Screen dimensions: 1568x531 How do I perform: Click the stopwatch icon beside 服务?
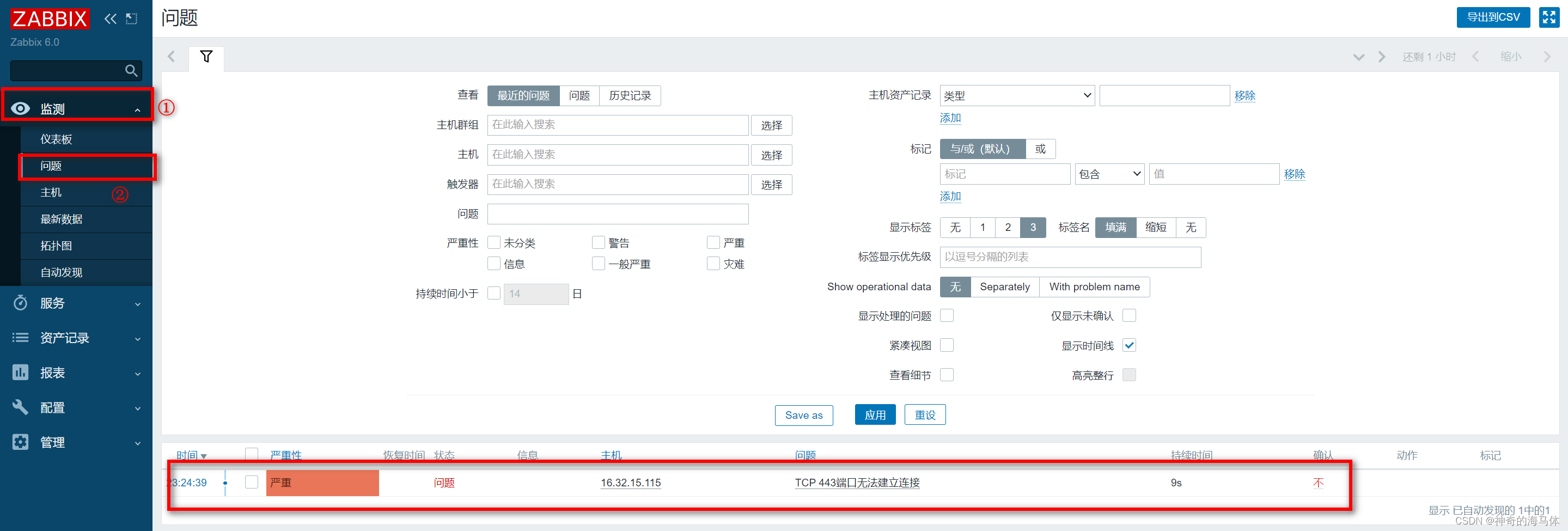[x=20, y=303]
